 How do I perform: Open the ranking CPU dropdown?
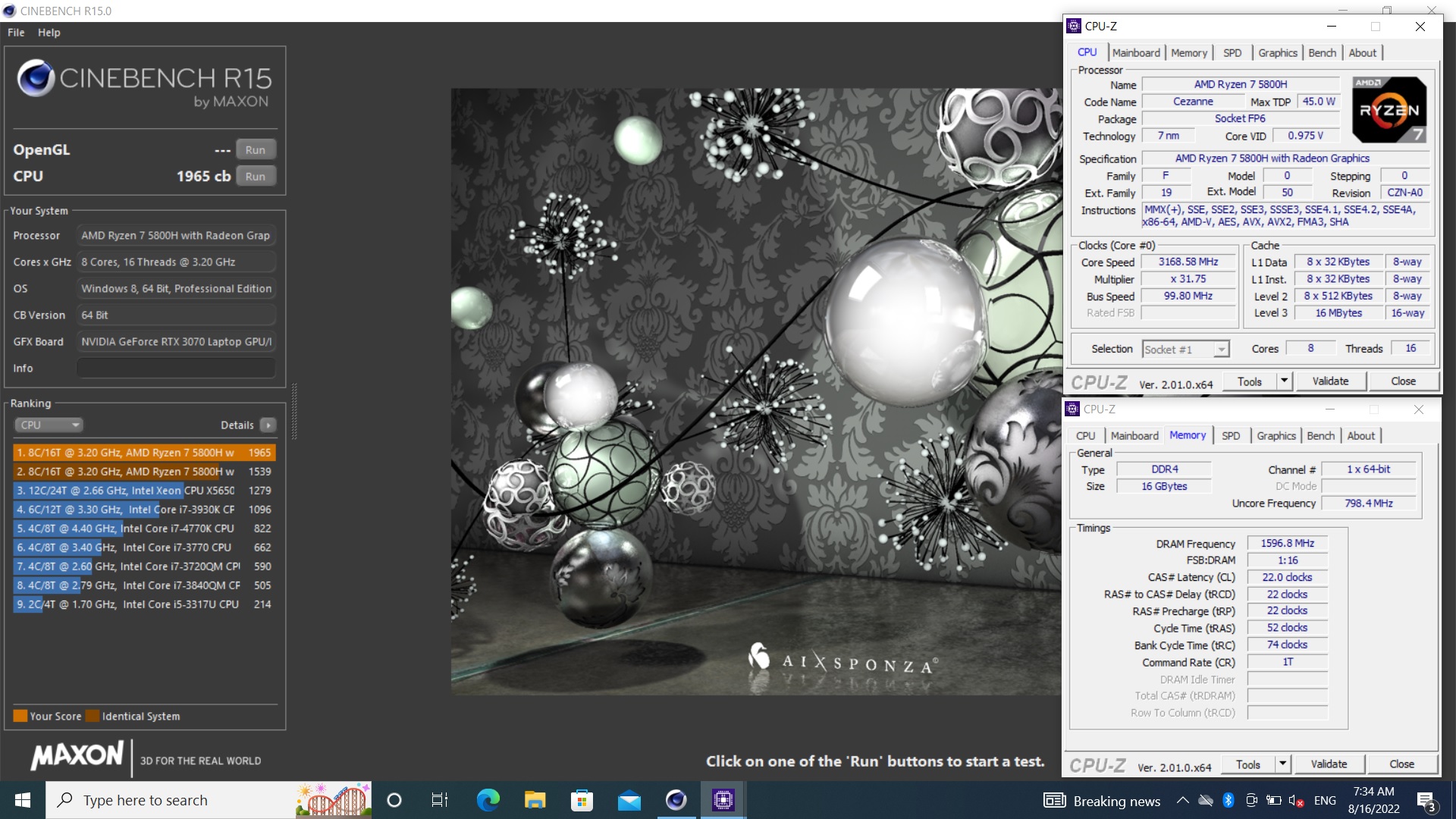[48, 425]
